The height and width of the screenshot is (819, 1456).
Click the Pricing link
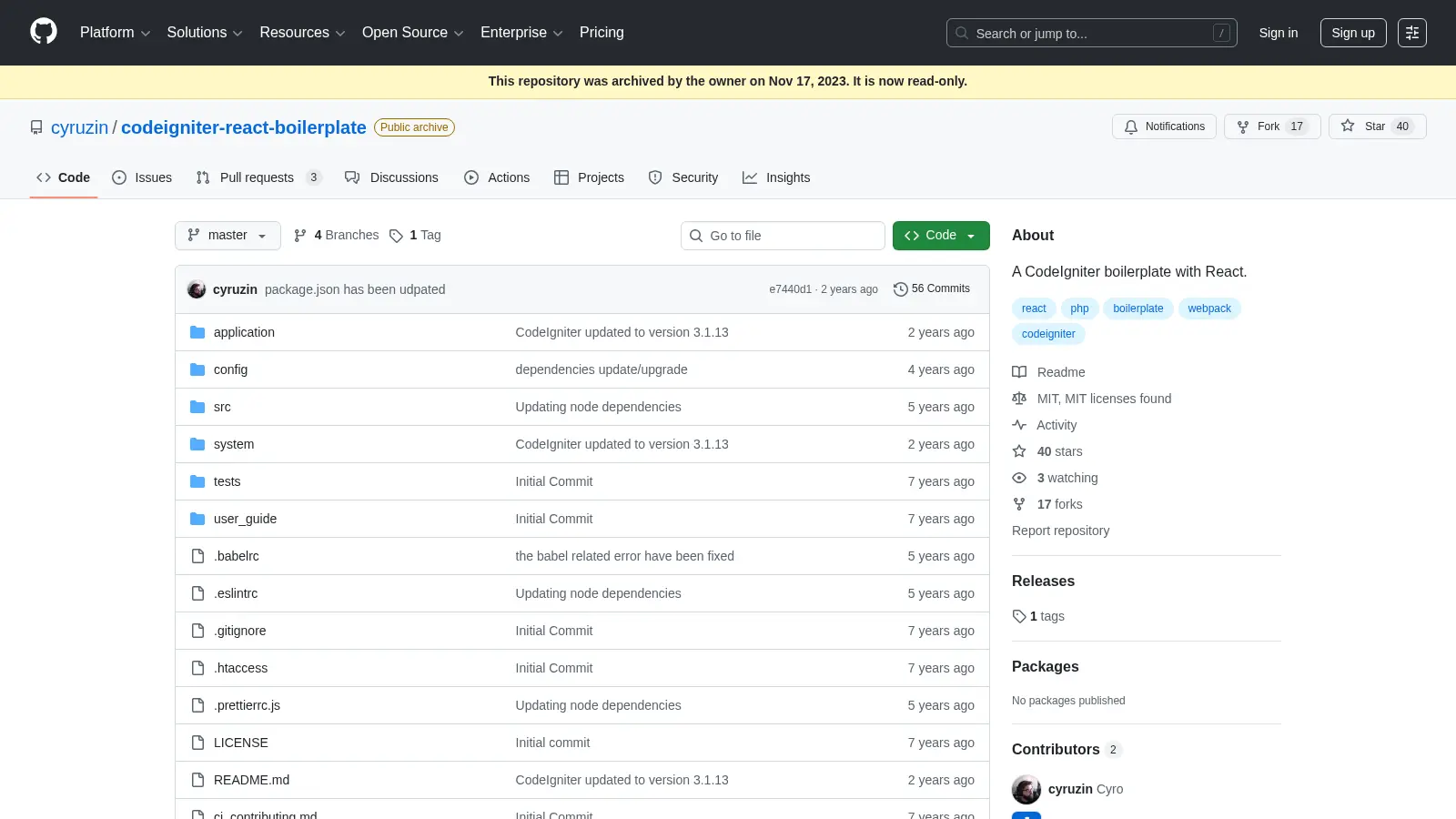(x=602, y=33)
